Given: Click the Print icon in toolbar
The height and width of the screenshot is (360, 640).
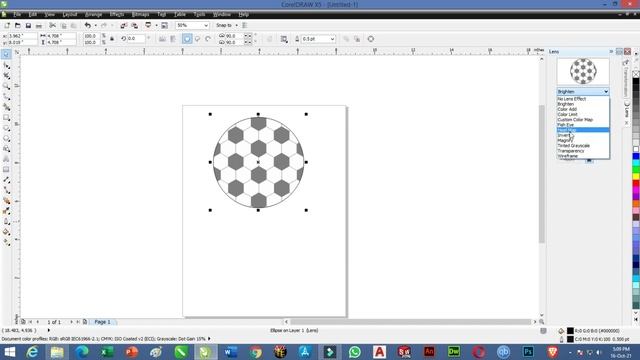Looking at the screenshot, I should 39,25.
